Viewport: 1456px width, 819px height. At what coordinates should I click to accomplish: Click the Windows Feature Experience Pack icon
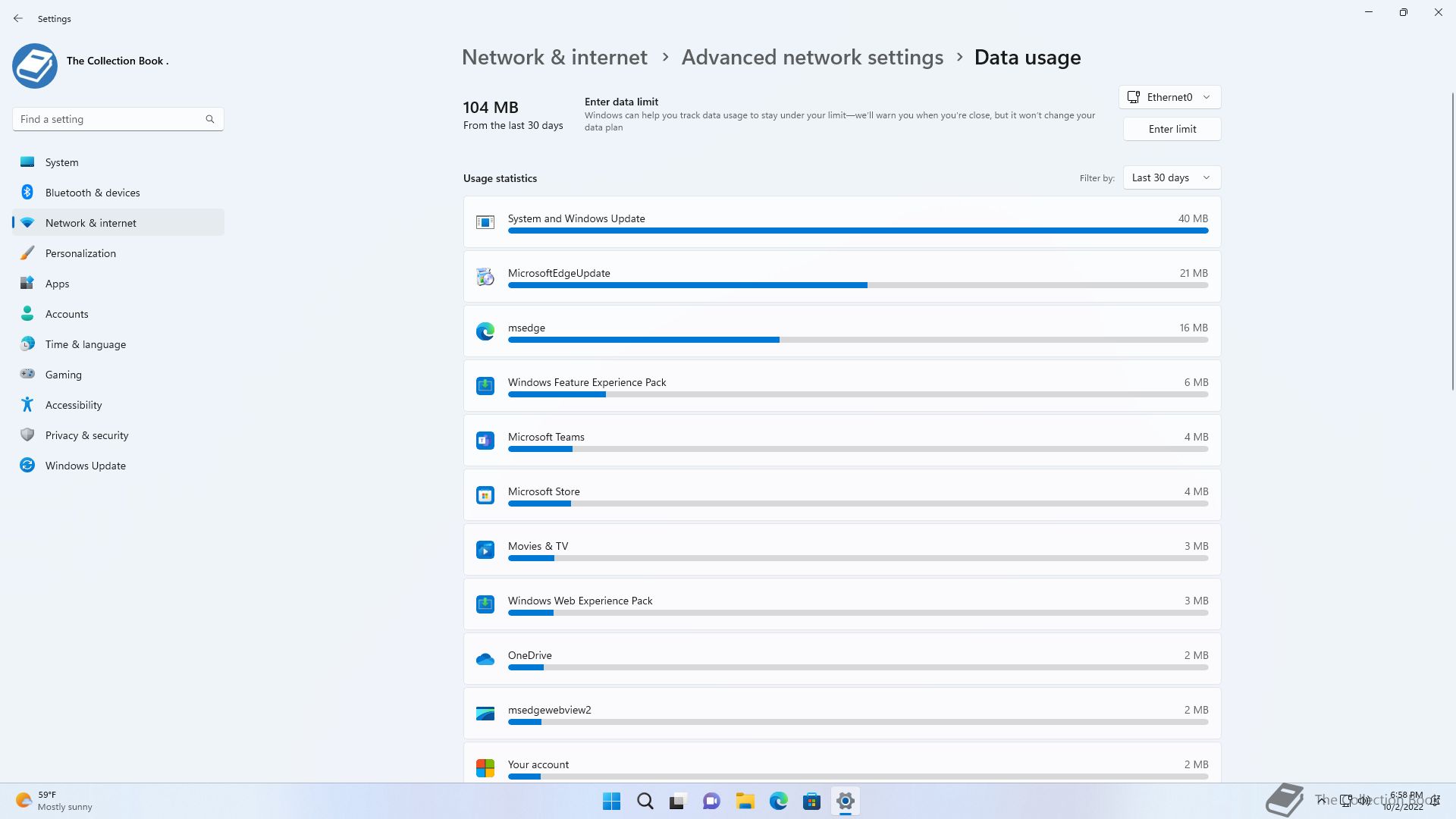click(x=485, y=386)
